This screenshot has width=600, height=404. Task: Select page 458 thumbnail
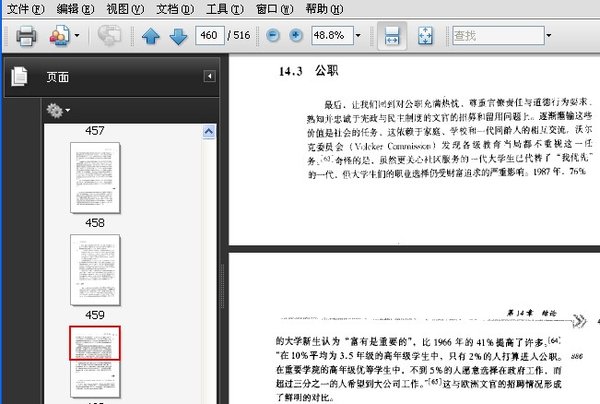pos(95,270)
